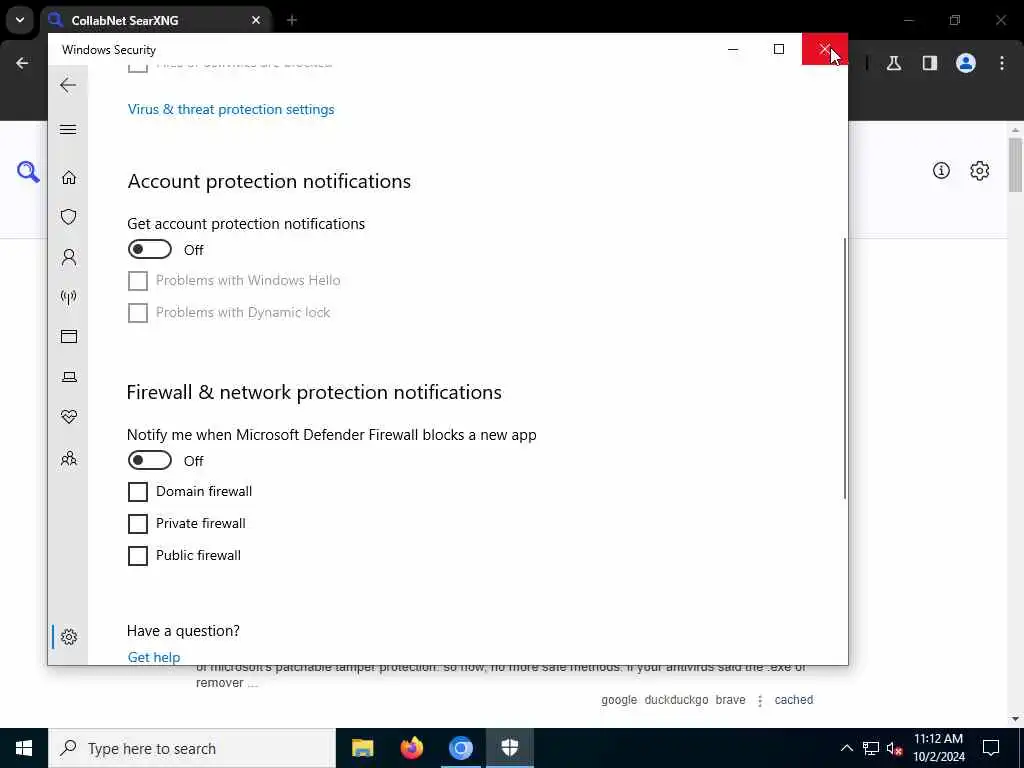Open Virus & threat protection settings link
Viewport: 1024px width, 768px height.
(231, 109)
